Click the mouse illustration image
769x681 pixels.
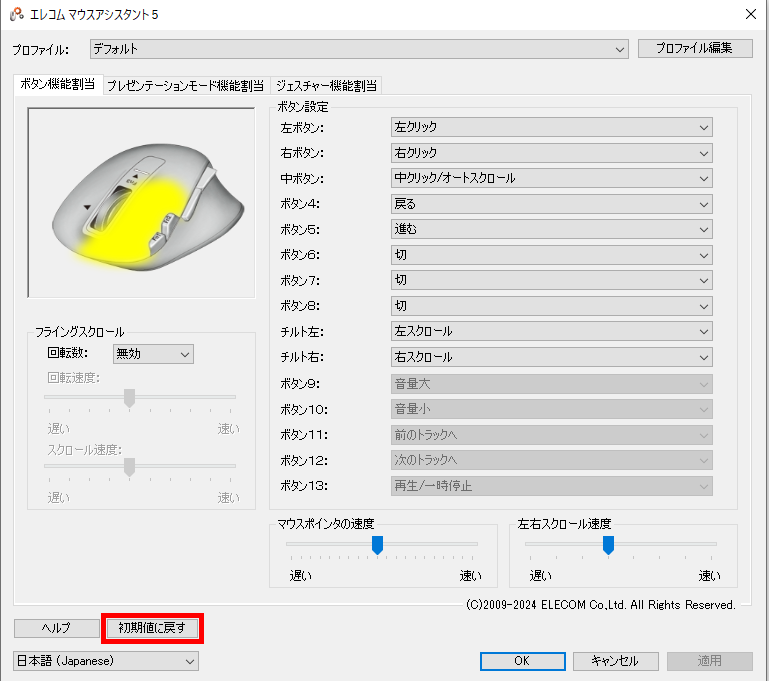tap(141, 202)
